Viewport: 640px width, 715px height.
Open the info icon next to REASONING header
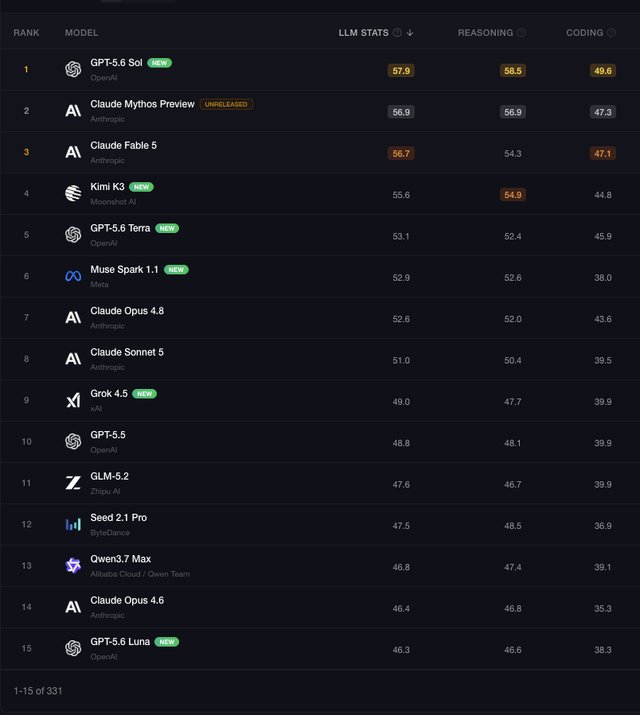tap(521, 32)
